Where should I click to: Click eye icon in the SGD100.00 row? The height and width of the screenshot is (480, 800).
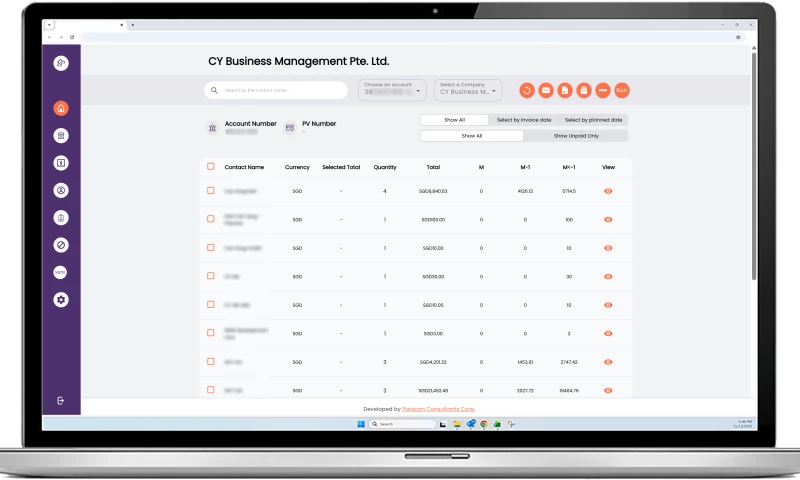(608, 220)
